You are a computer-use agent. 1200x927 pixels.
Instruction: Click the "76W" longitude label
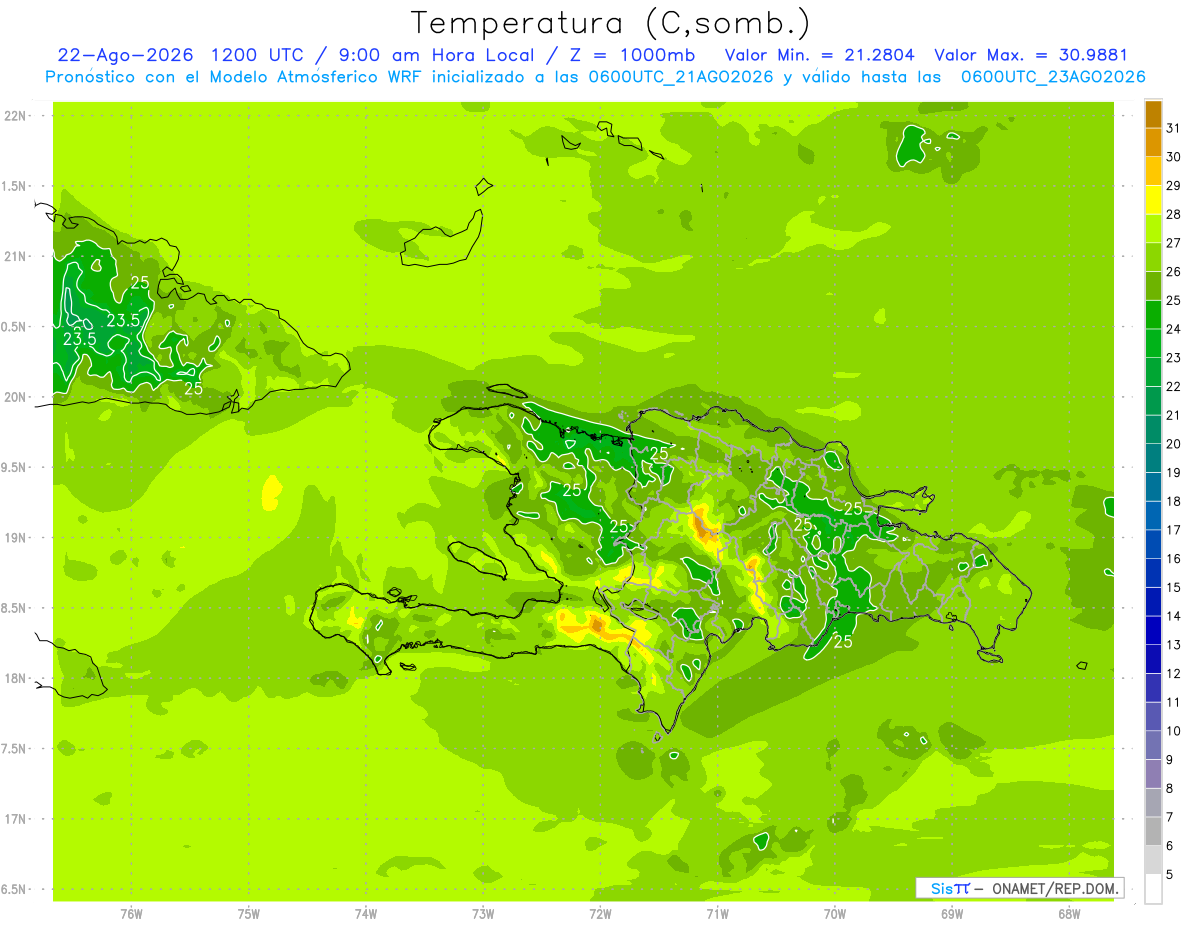[131, 914]
